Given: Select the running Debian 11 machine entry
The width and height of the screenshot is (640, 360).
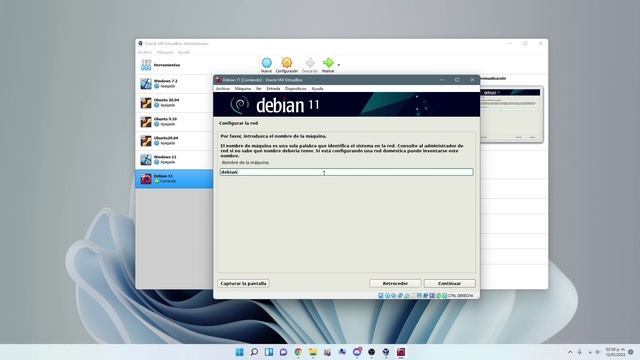Looking at the screenshot, I should point(174,179).
